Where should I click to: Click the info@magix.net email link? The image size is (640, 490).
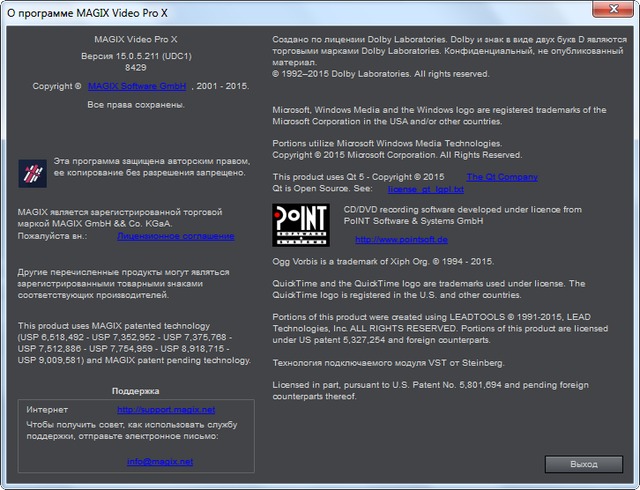click(x=160, y=461)
